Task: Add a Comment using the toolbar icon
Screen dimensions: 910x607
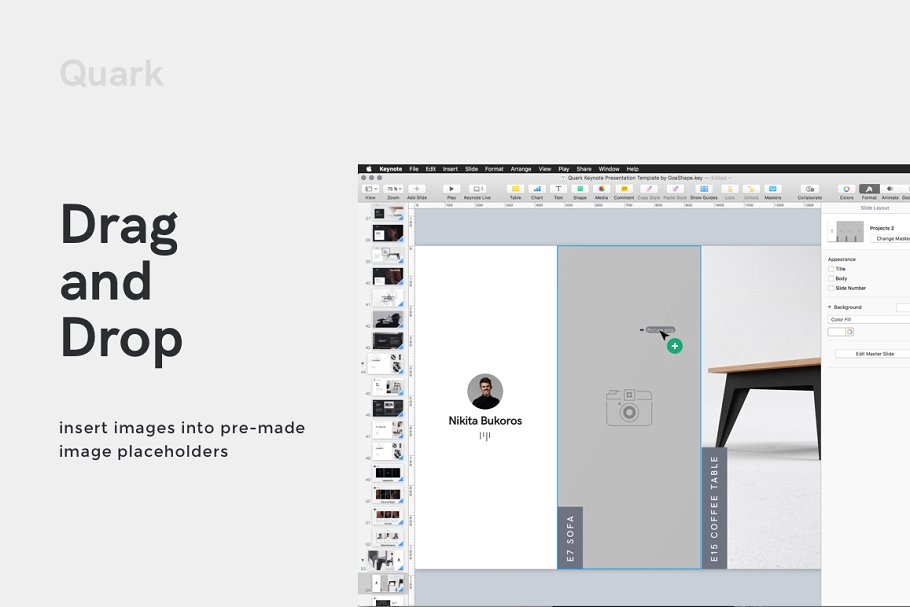Action: 622,188
